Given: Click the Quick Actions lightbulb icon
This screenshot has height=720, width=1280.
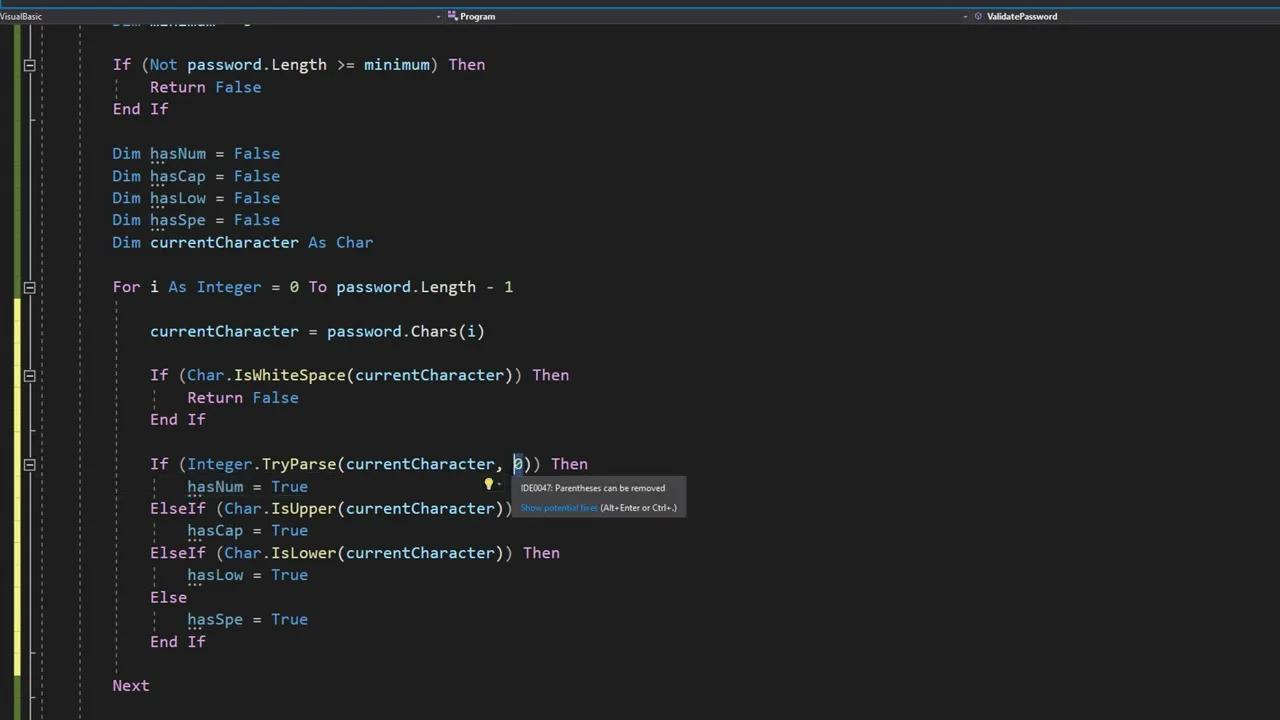Looking at the screenshot, I should (488, 485).
